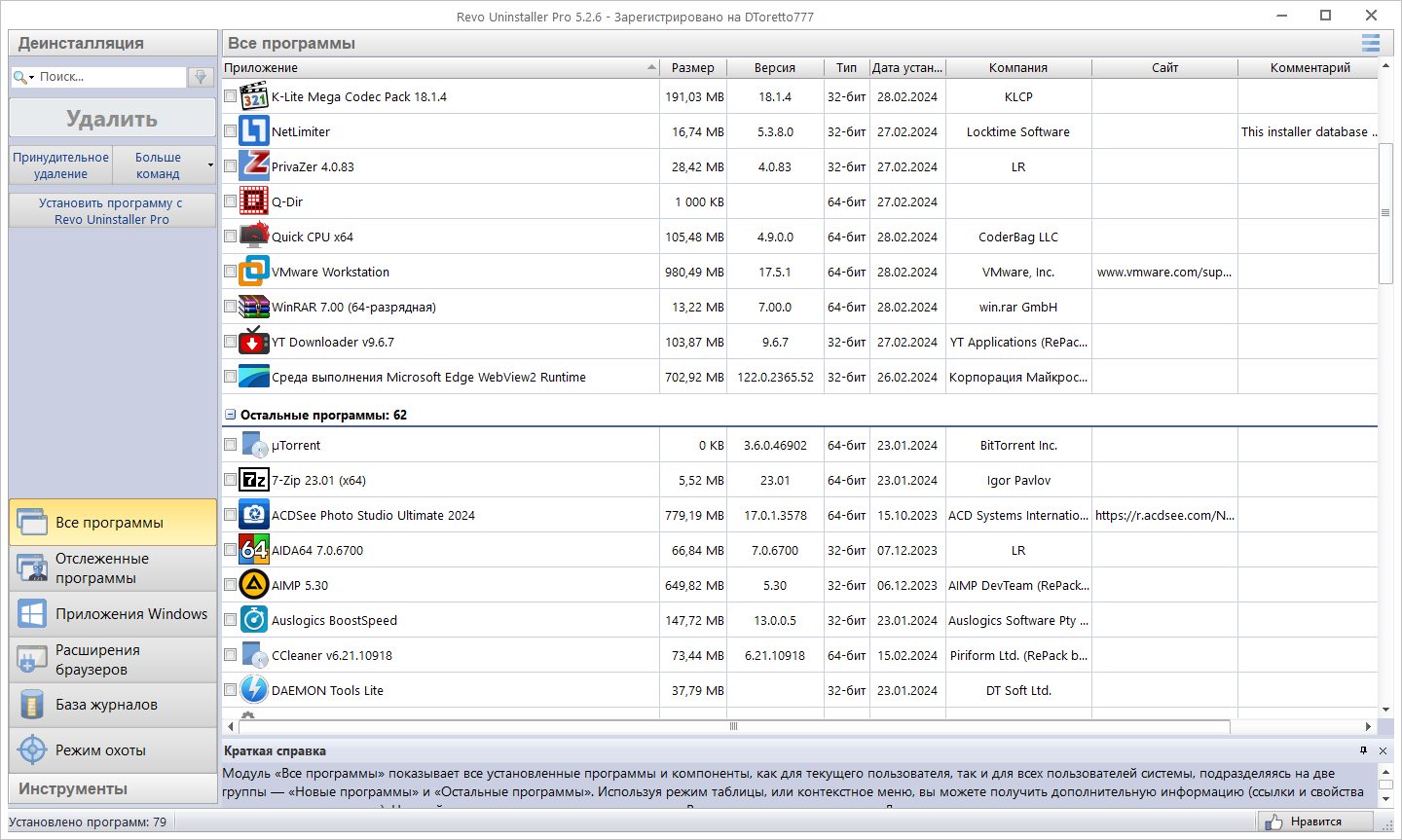
Task: Open the 'Режим охоты' section
Action: [x=113, y=750]
